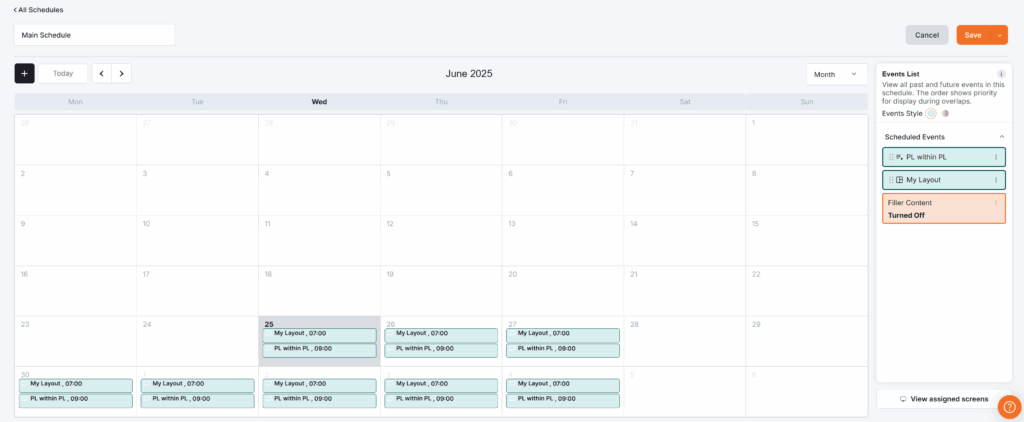Open PL within PL event on July 1

(197, 400)
